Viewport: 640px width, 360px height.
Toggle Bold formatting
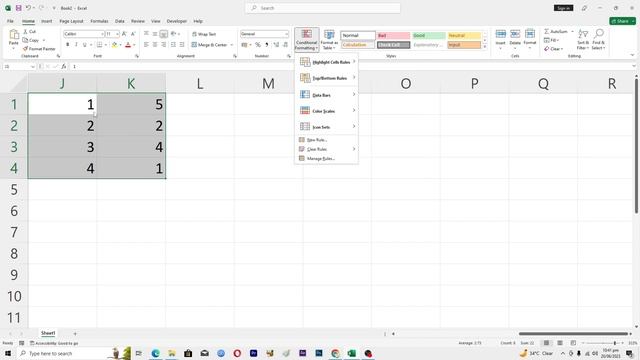click(x=67, y=44)
